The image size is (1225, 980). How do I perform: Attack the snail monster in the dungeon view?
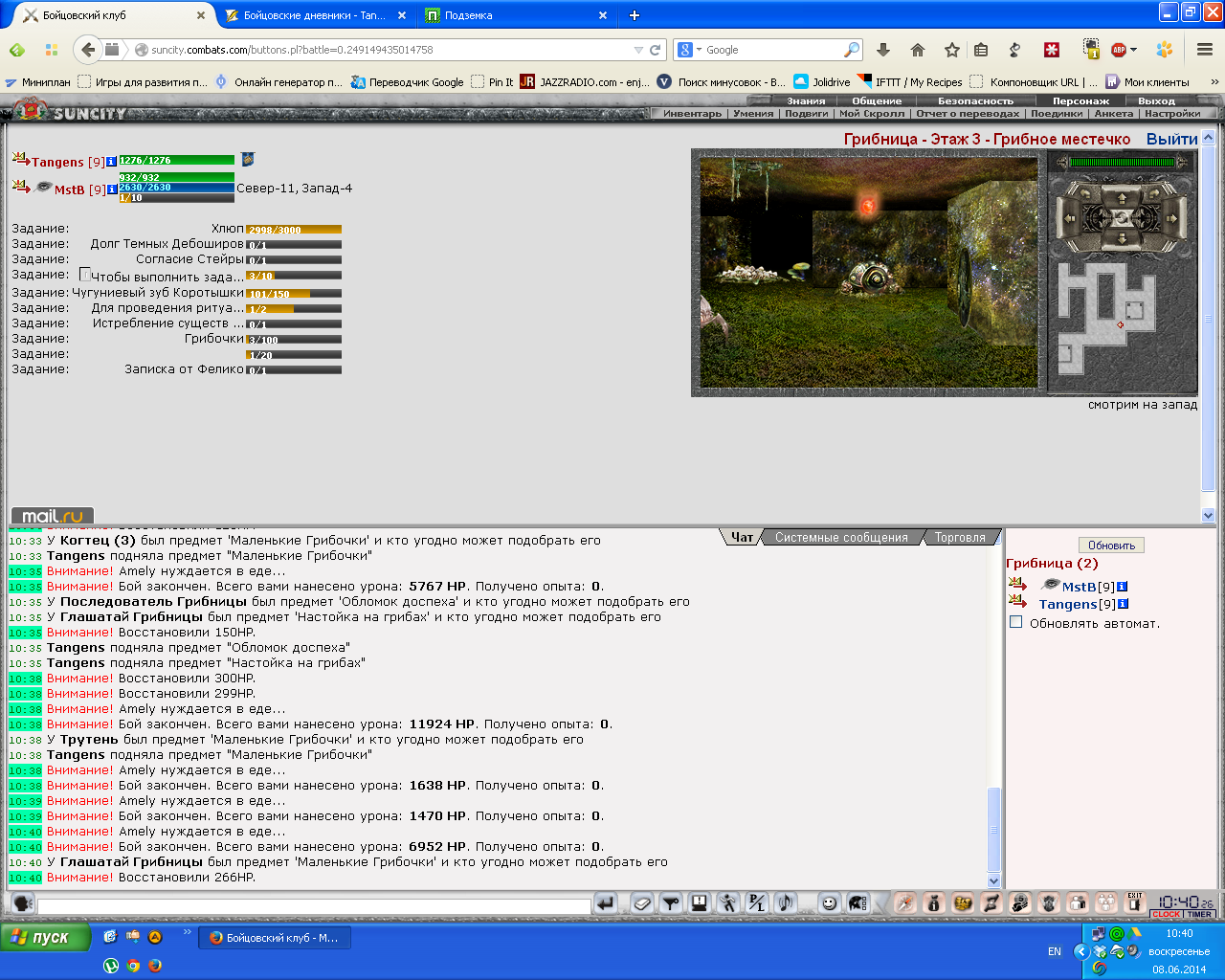click(x=868, y=278)
